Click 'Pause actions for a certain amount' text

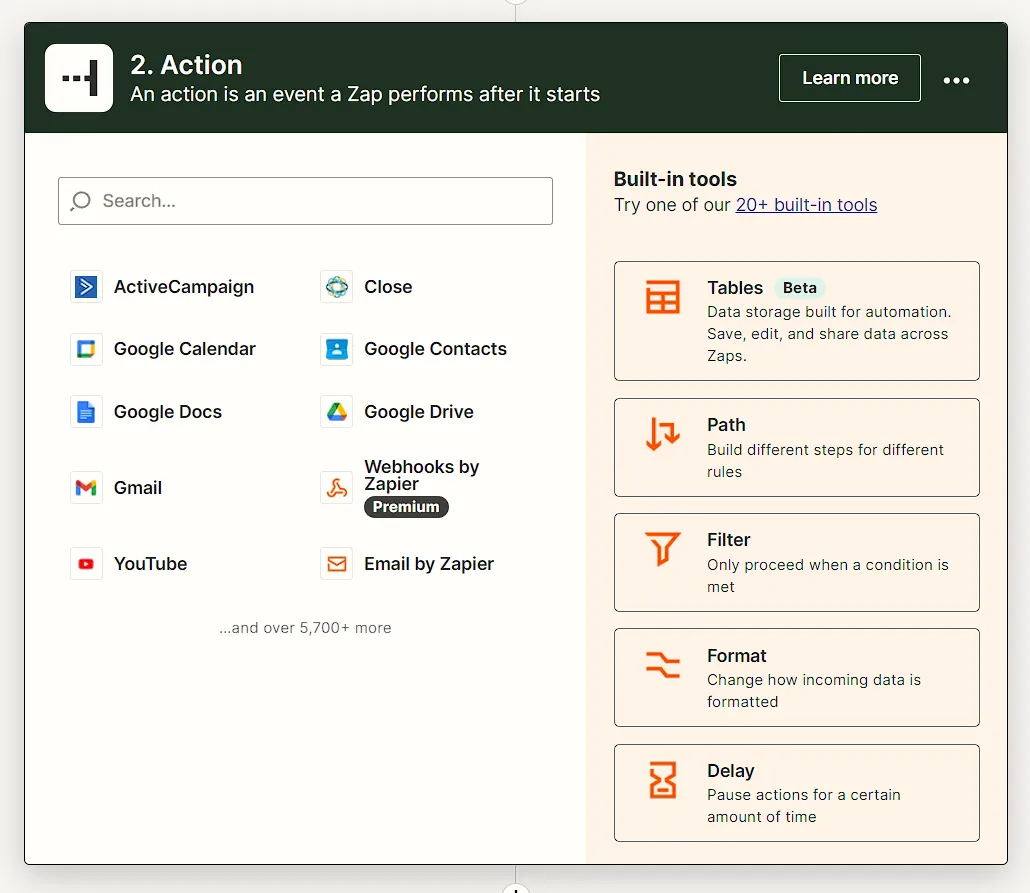click(x=803, y=806)
